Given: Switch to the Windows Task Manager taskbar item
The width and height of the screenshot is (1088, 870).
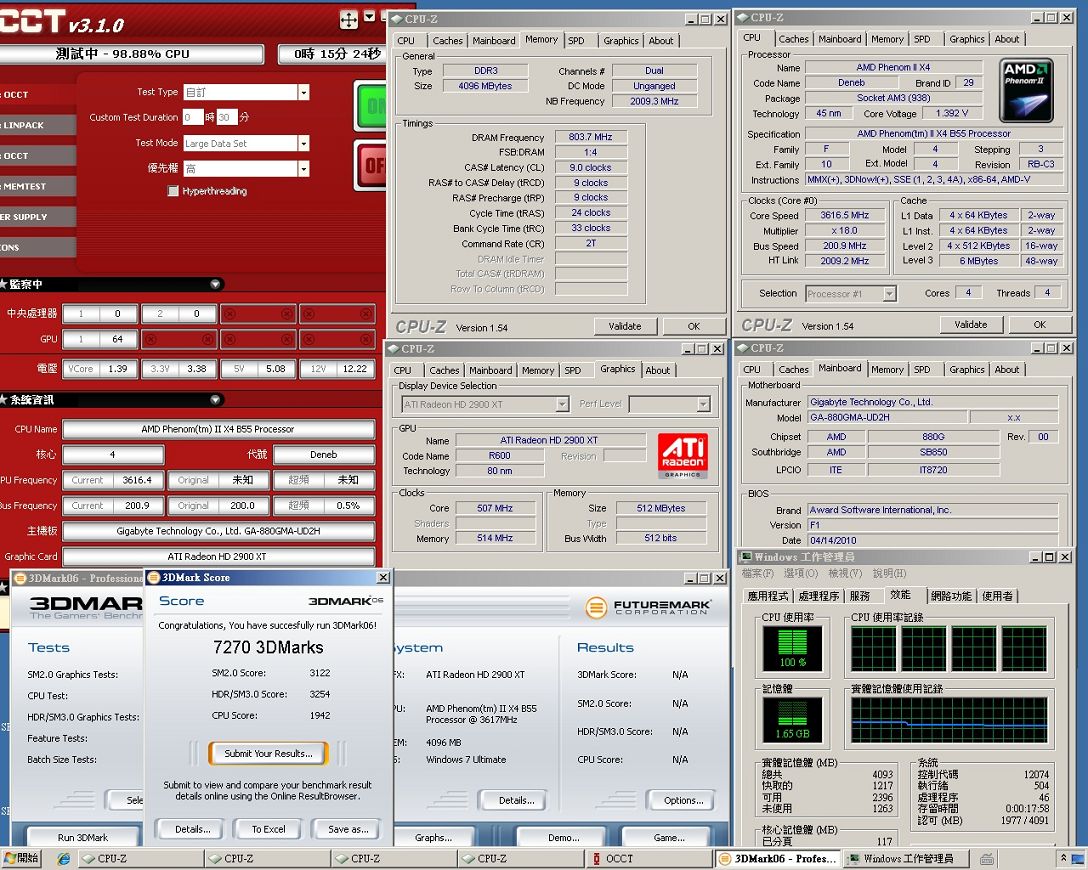Looking at the screenshot, I should coord(907,859).
